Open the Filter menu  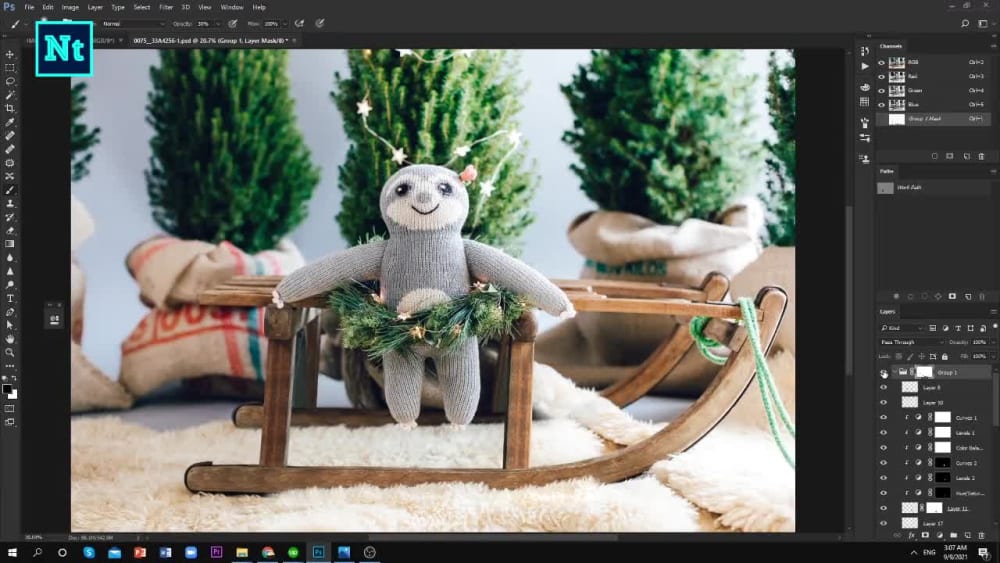166,7
